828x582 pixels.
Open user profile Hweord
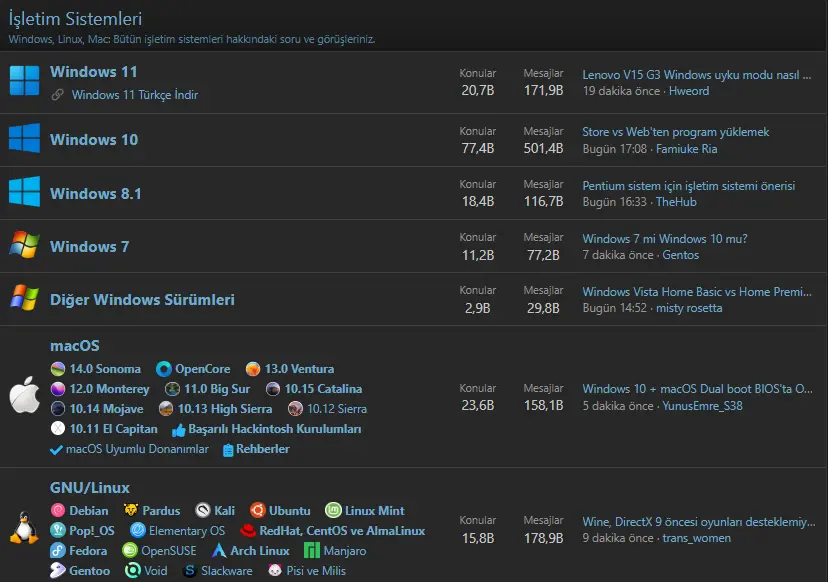pyautogui.click(x=689, y=91)
